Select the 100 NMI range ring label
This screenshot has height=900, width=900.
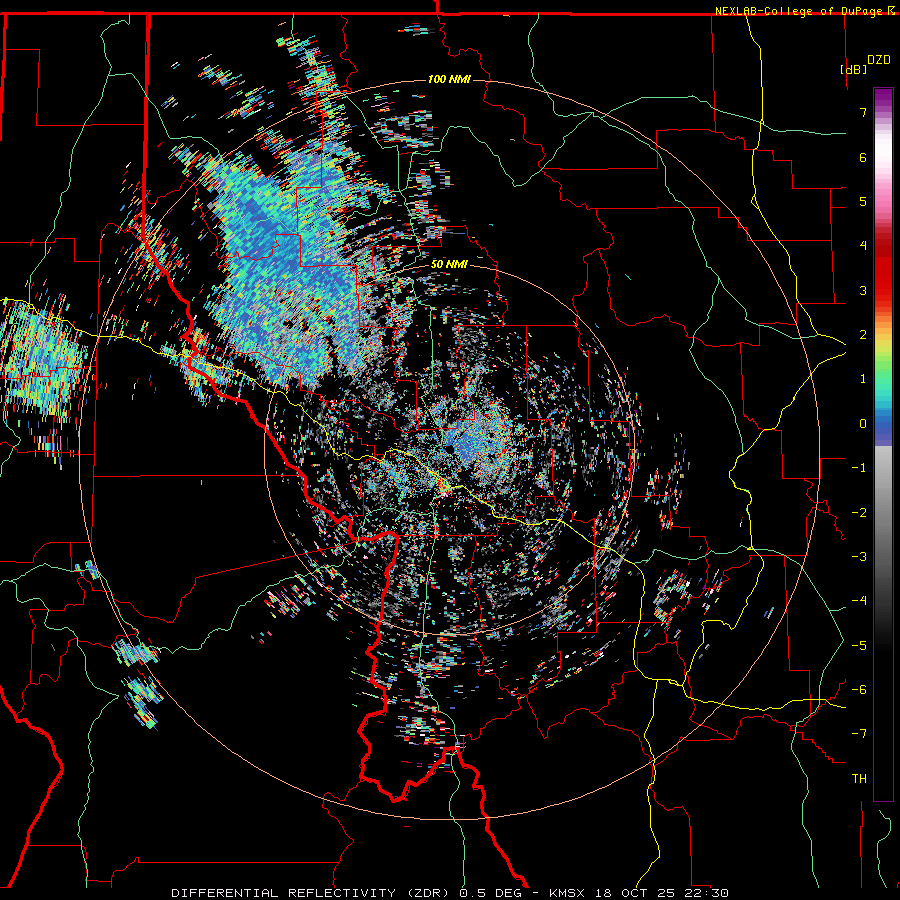449,79
